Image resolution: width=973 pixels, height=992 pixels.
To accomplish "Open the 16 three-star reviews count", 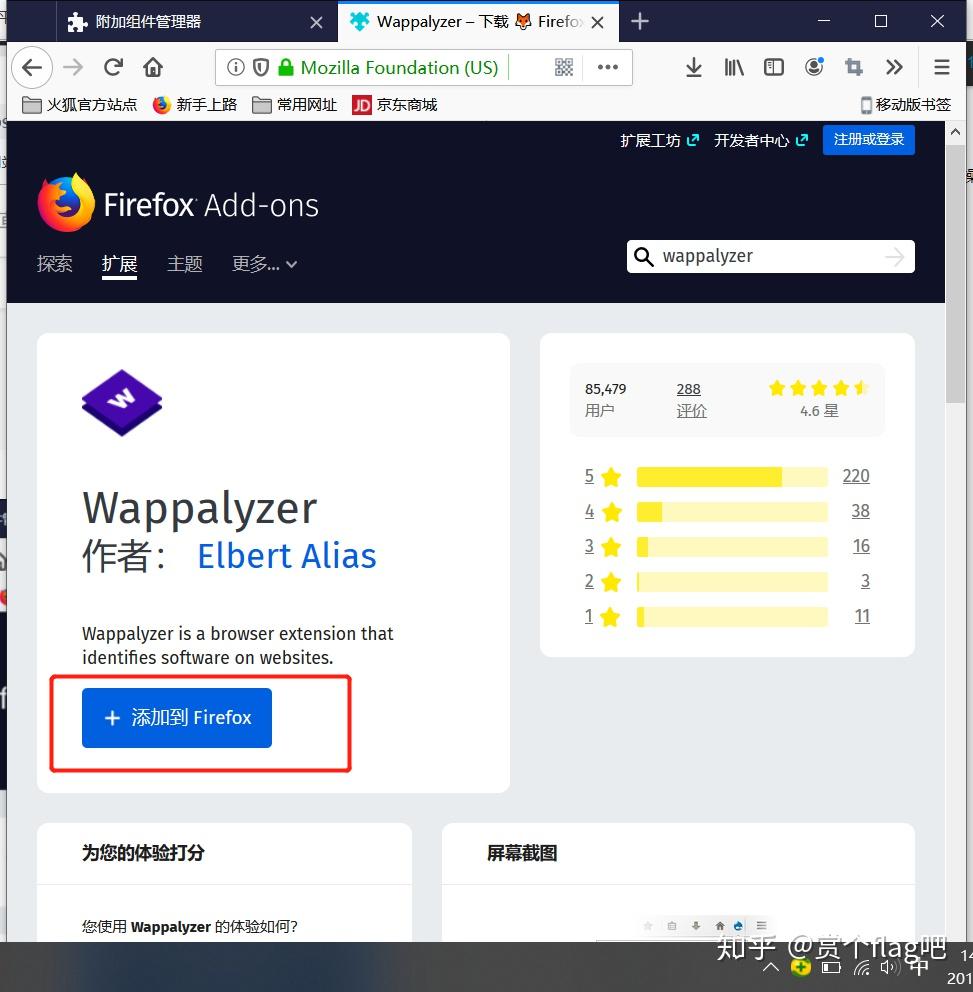I will click(861, 545).
